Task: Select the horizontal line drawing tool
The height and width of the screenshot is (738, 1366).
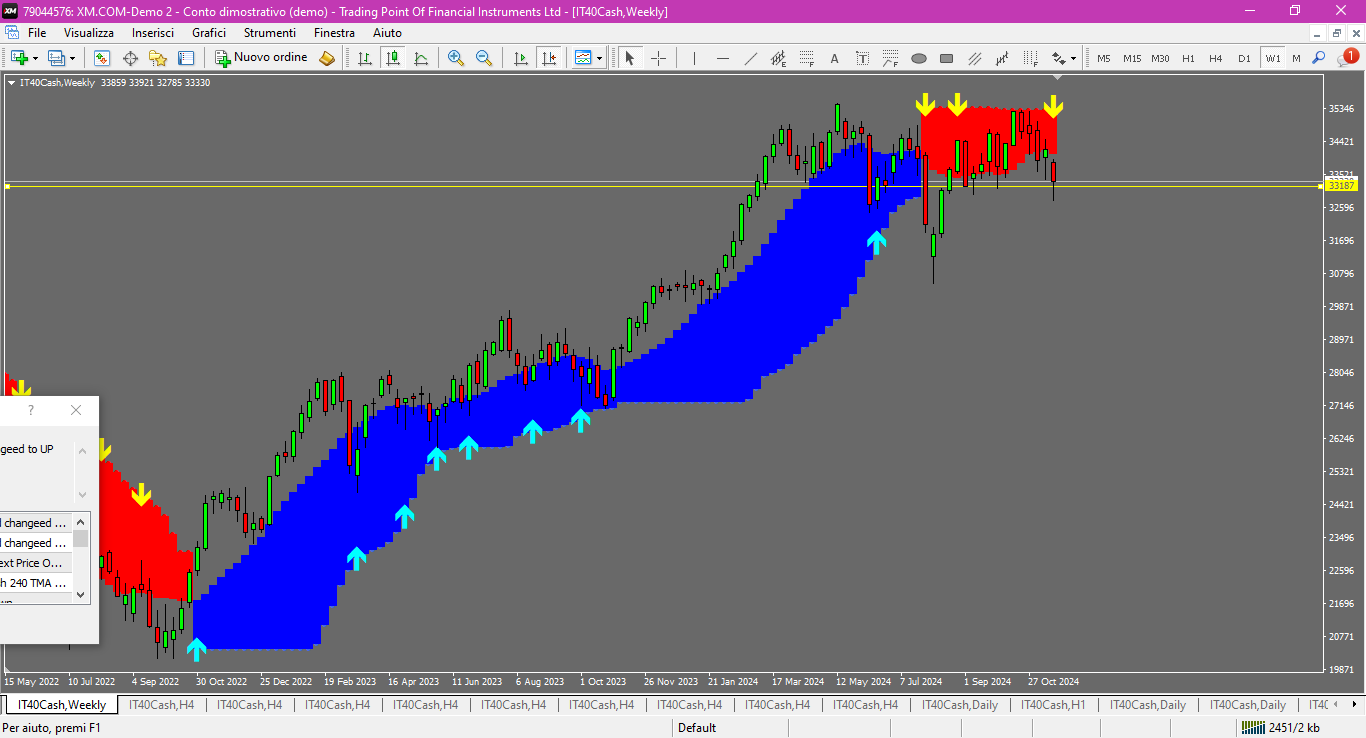Action: tap(722, 58)
